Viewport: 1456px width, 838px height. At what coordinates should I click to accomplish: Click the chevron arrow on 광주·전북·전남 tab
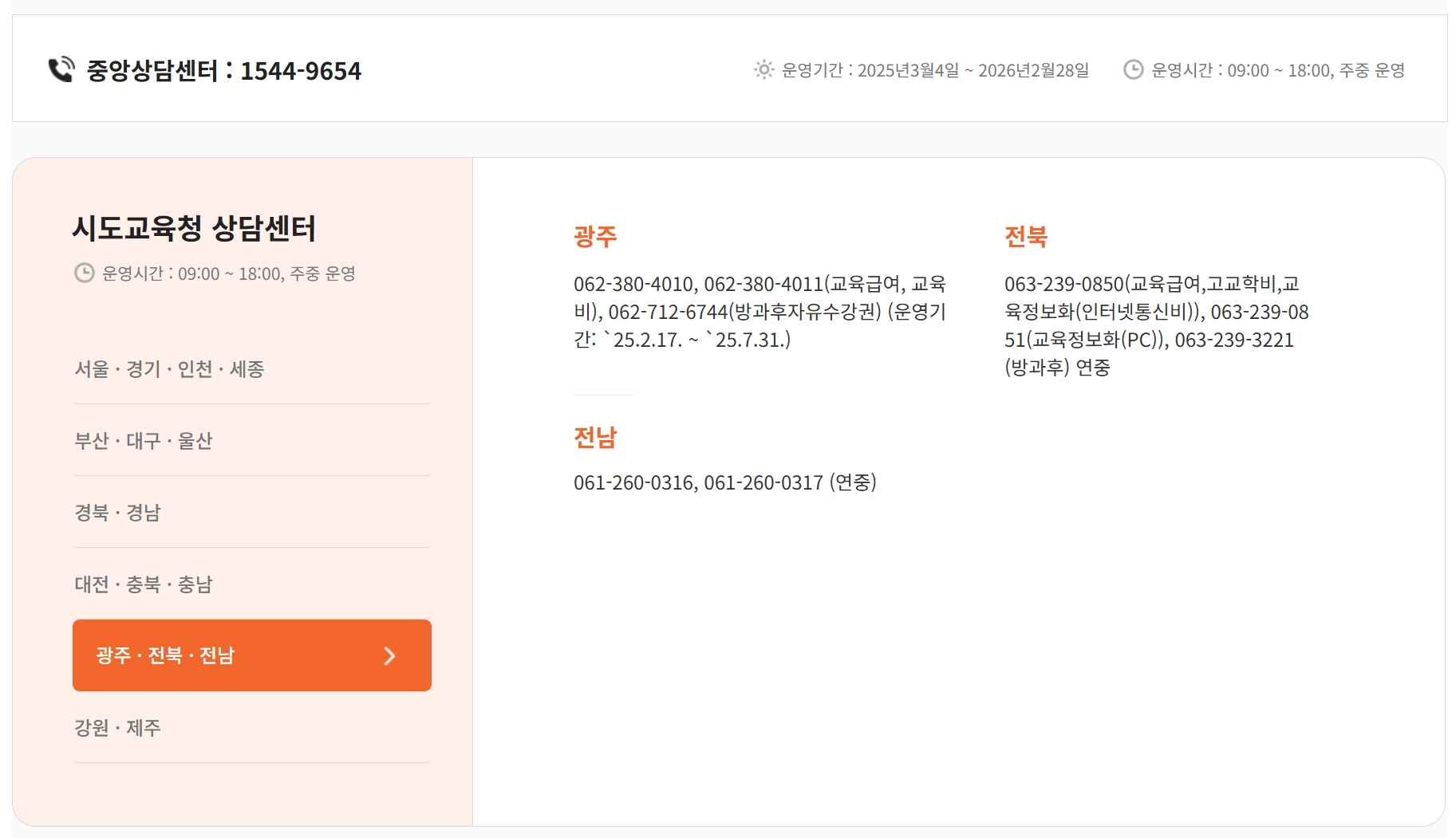pyautogui.click(x=389, y=655)
